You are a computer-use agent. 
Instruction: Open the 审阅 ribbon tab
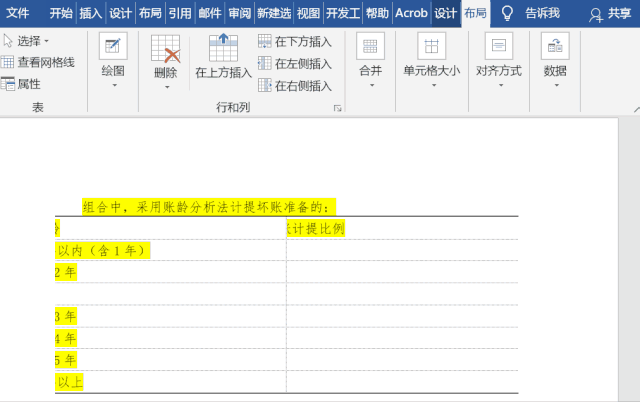(240, 13)
